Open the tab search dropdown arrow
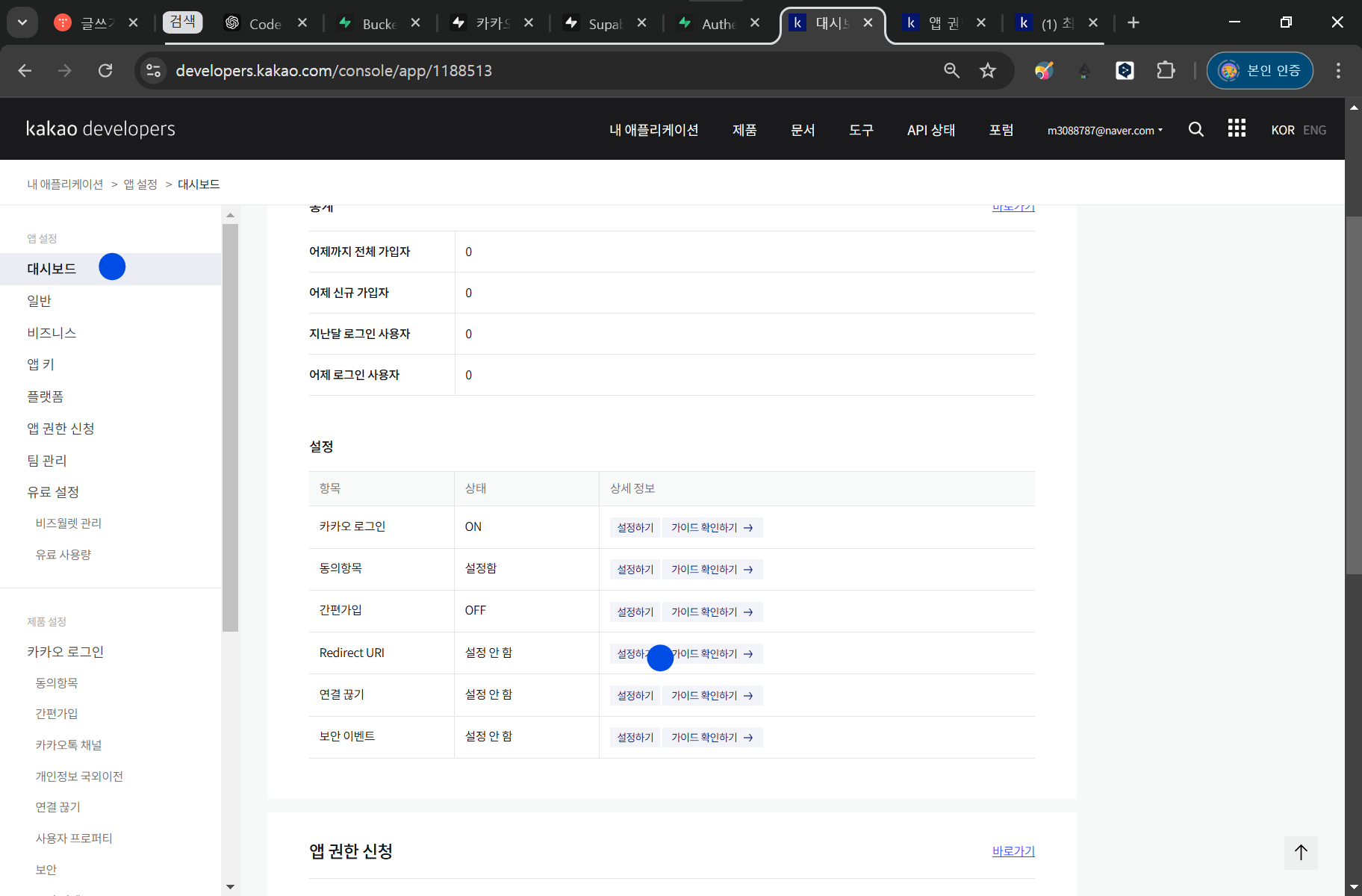The width and height of the screenshot is (1362, 896). pyautogui.click(x=22, y=22)
